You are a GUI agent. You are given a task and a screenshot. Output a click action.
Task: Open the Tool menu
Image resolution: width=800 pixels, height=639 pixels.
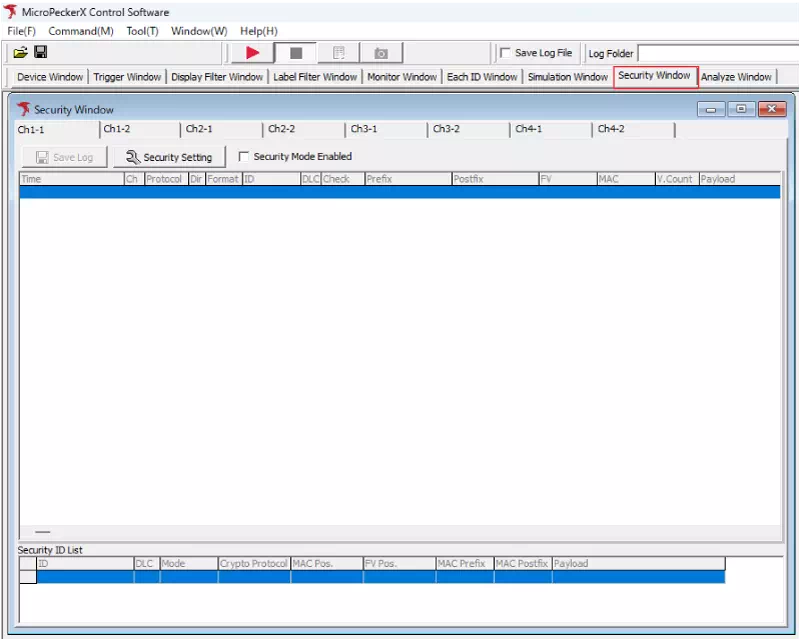(141, 31)
